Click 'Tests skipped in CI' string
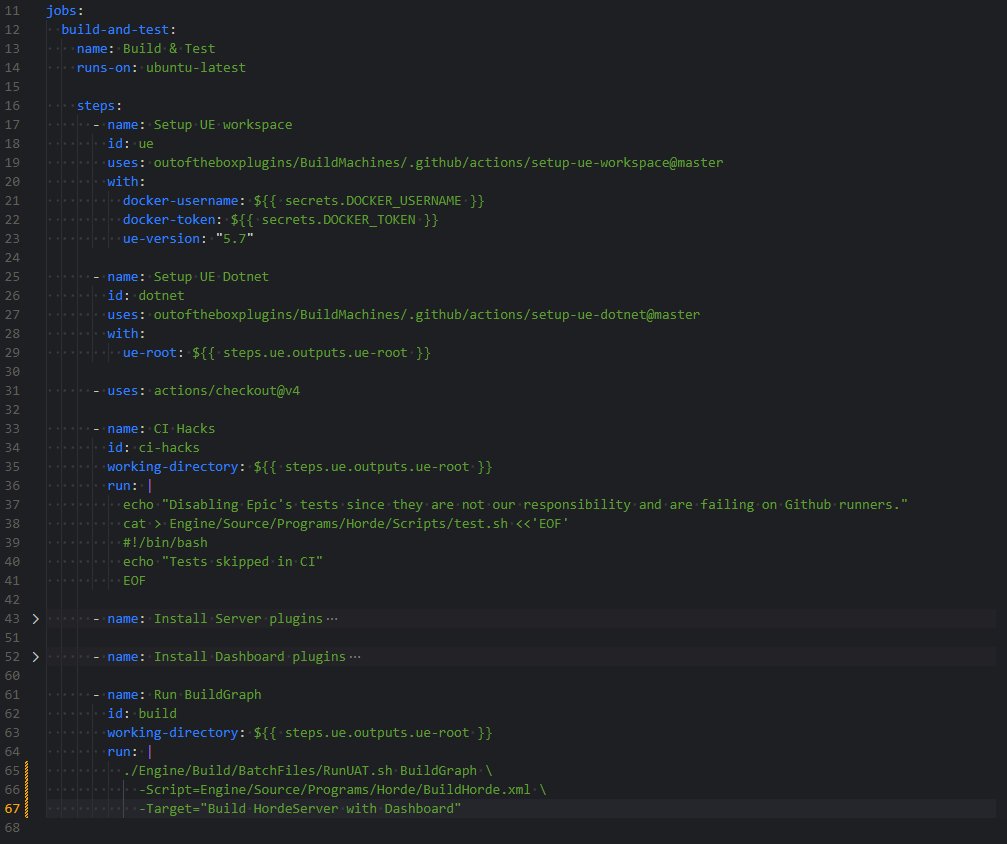The image size is (1007, 844). [x=242, y=561]
